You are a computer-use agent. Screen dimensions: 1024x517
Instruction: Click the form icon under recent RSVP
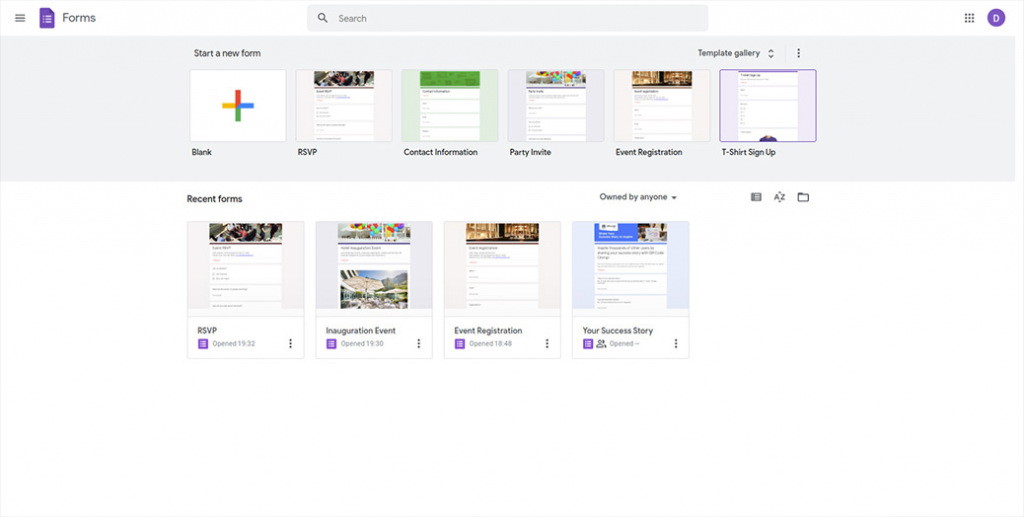203,344
